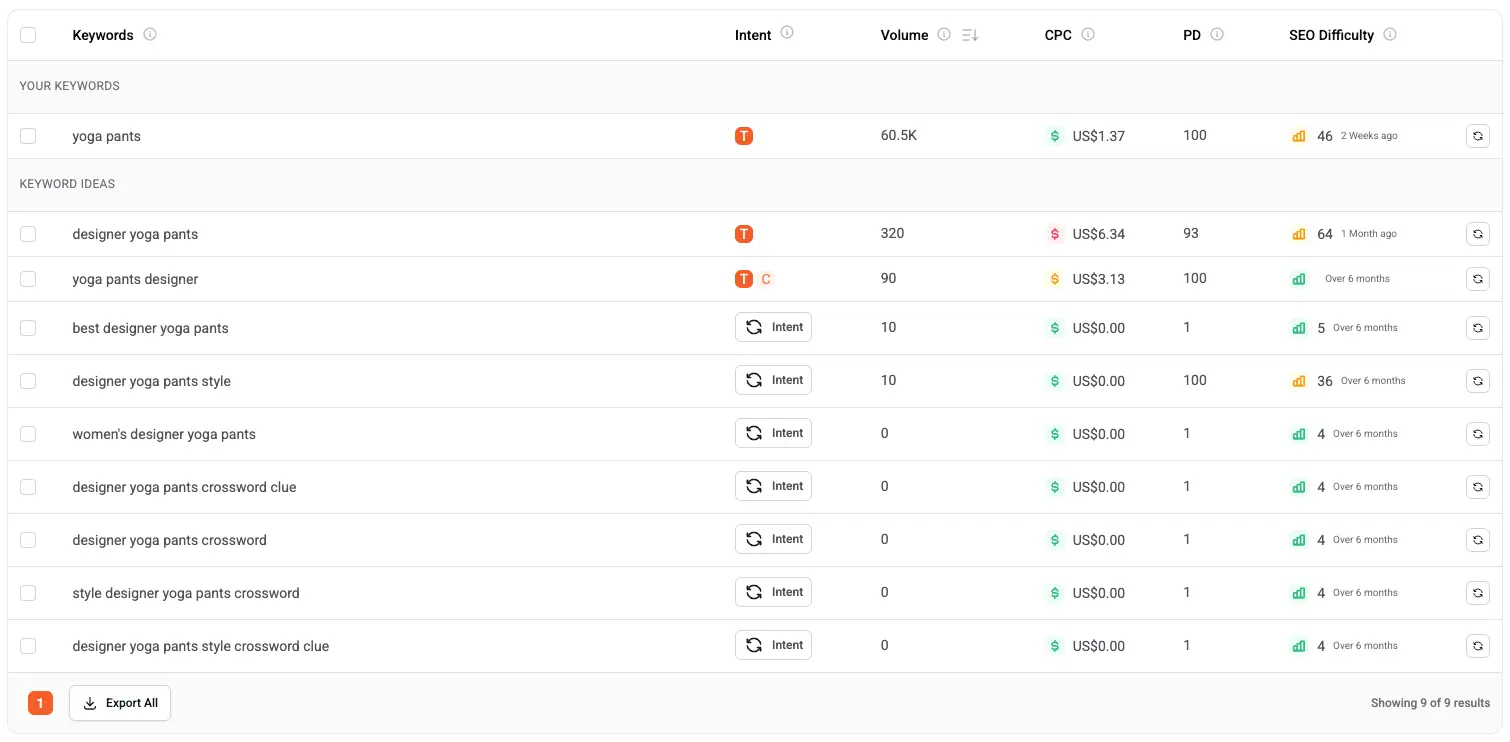This screenshot has height=742, width=1510.
Task: Click the sort icon in Volume column
Action: tap(969, 35)
